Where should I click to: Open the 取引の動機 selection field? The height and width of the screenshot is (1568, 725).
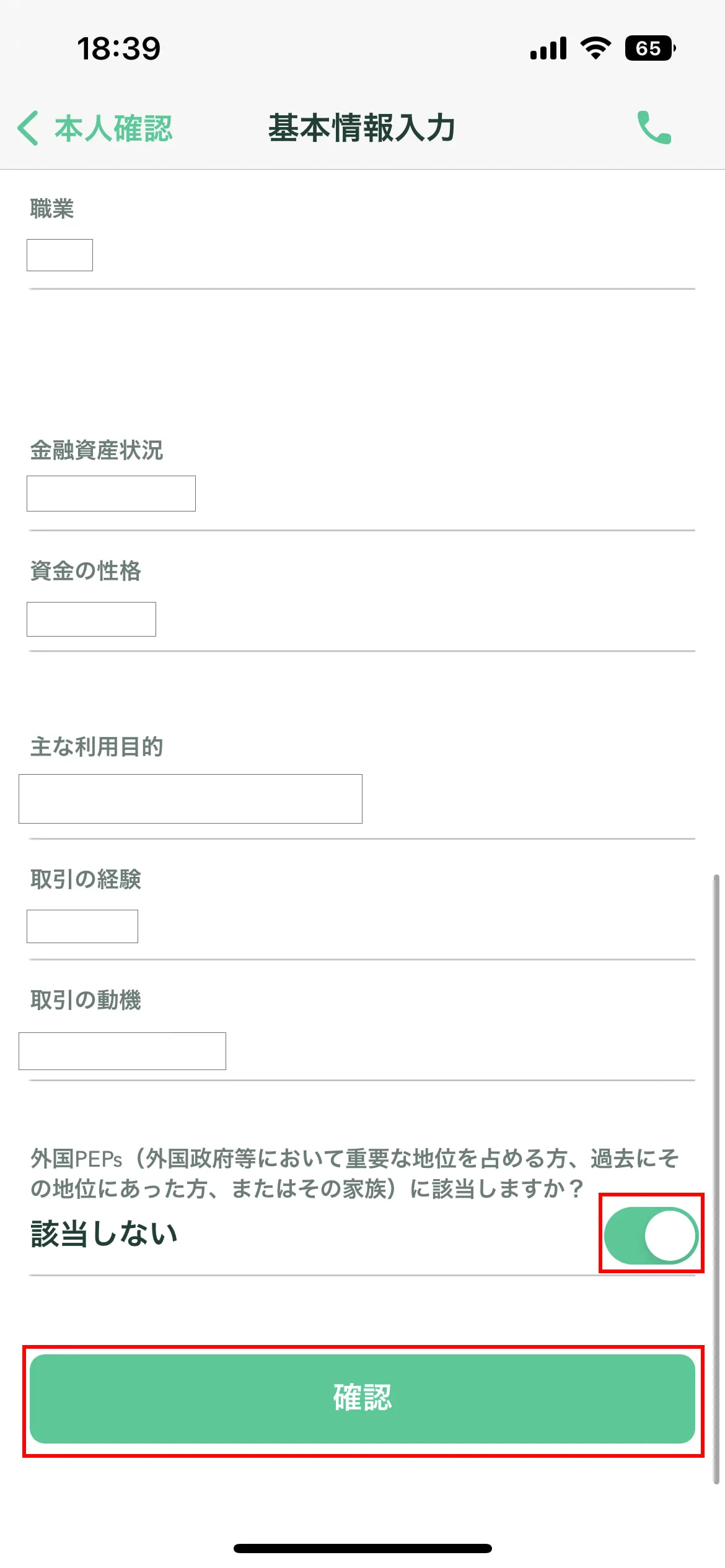[122, 1051]
